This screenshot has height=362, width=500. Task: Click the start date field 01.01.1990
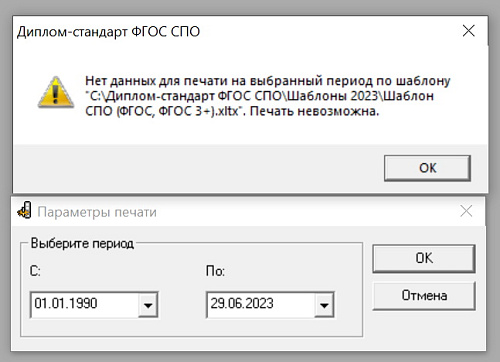[94, 305]
